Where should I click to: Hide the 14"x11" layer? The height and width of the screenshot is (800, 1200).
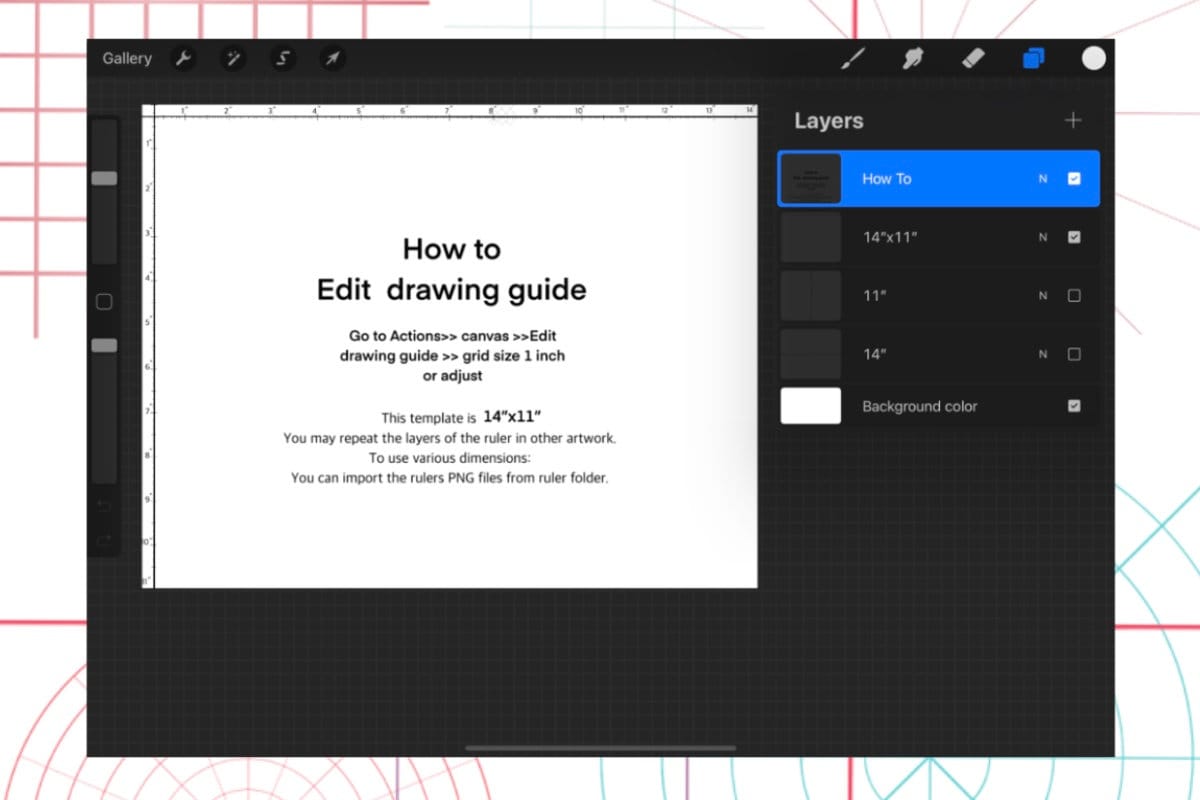click(1074, 237)
